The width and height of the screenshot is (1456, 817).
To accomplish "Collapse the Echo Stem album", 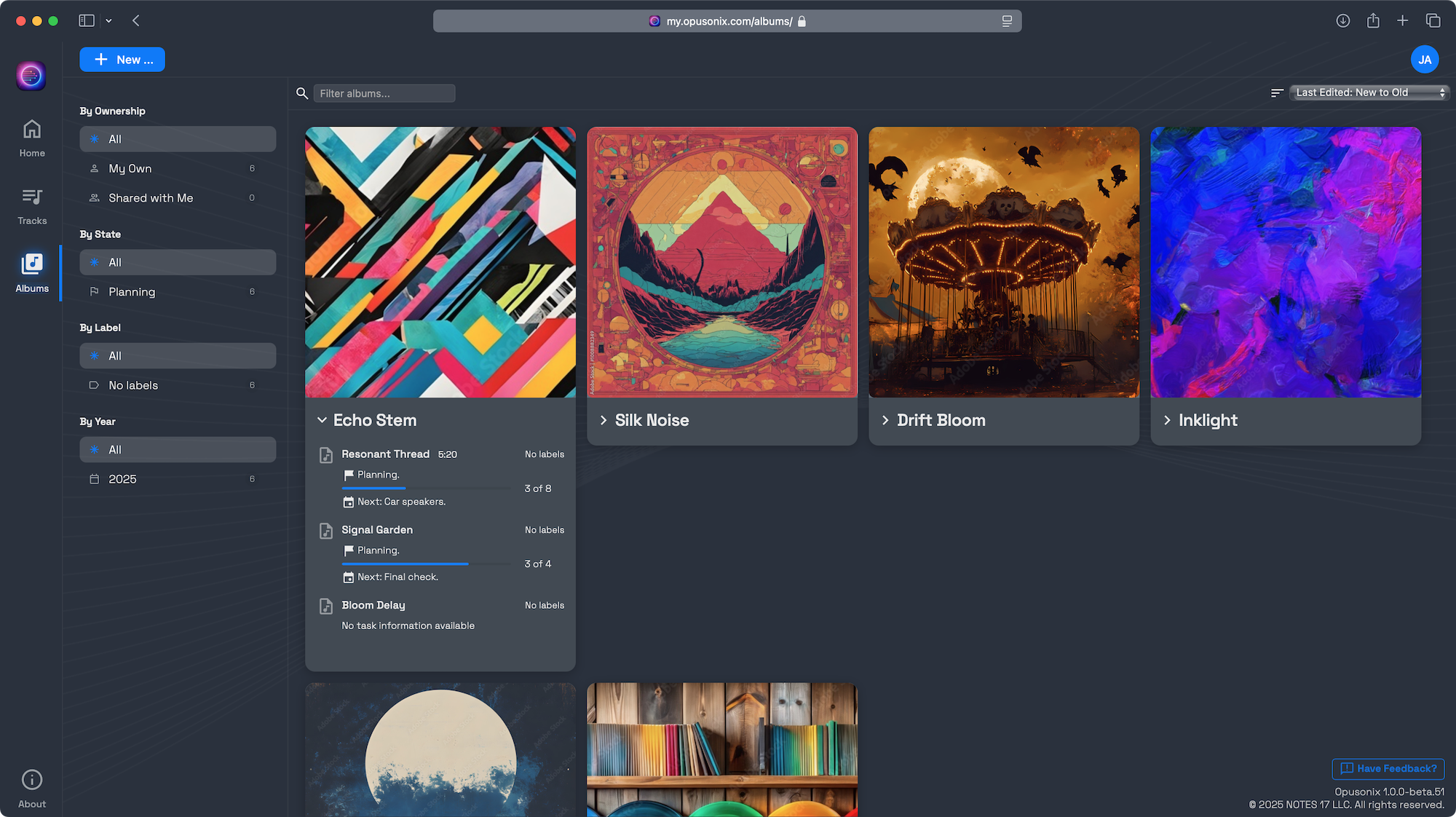I will (322, 420).
